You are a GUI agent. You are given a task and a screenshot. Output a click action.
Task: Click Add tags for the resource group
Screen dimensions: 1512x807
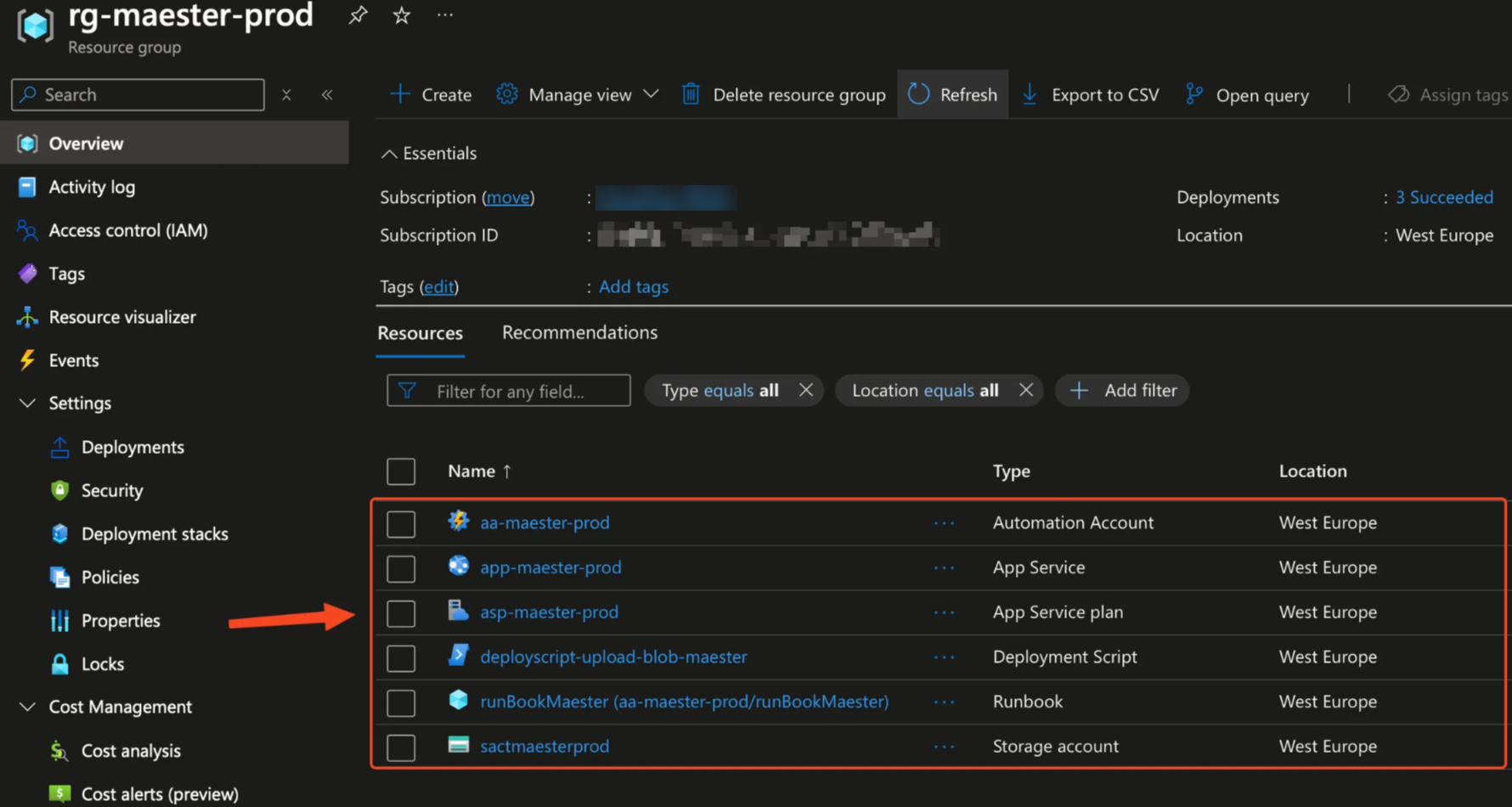(633, 286)
